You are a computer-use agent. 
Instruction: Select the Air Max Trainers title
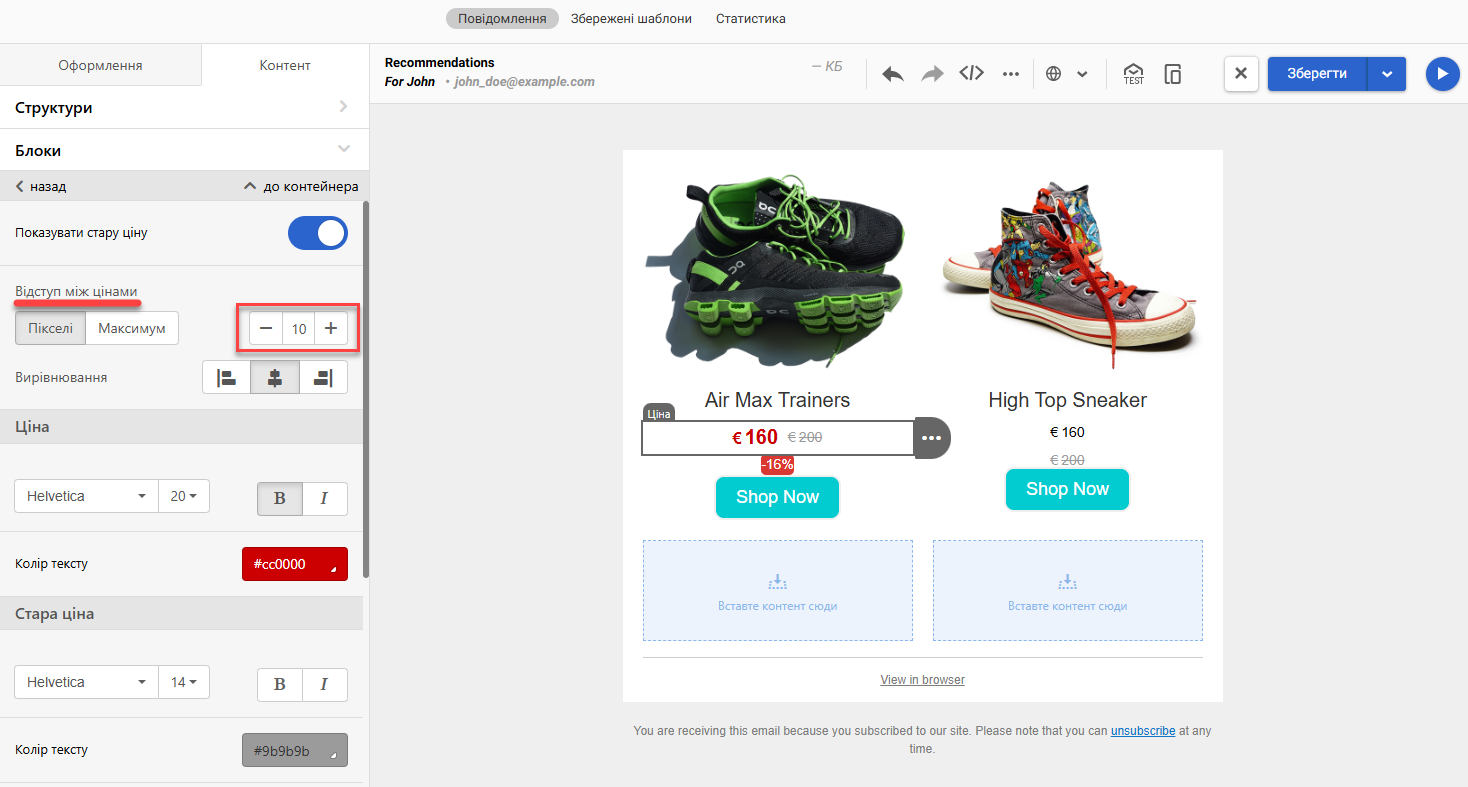tap(777, 400)
